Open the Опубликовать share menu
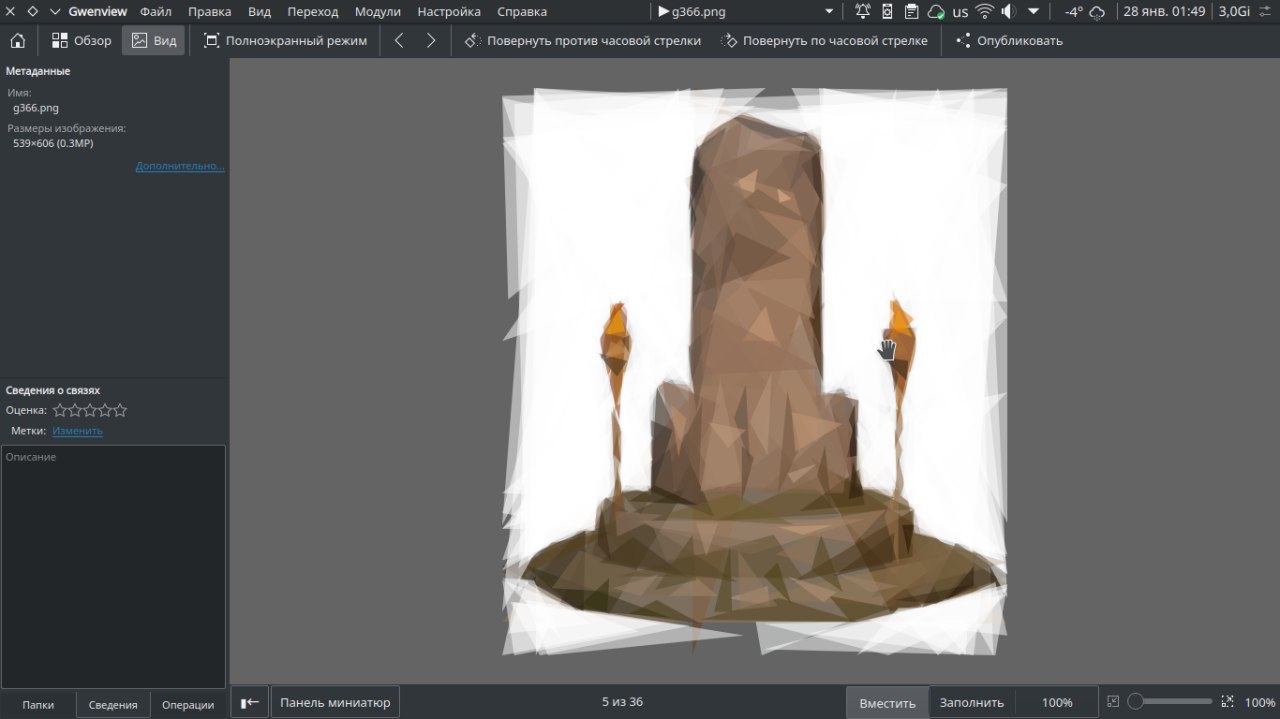 click(1009, 41)
